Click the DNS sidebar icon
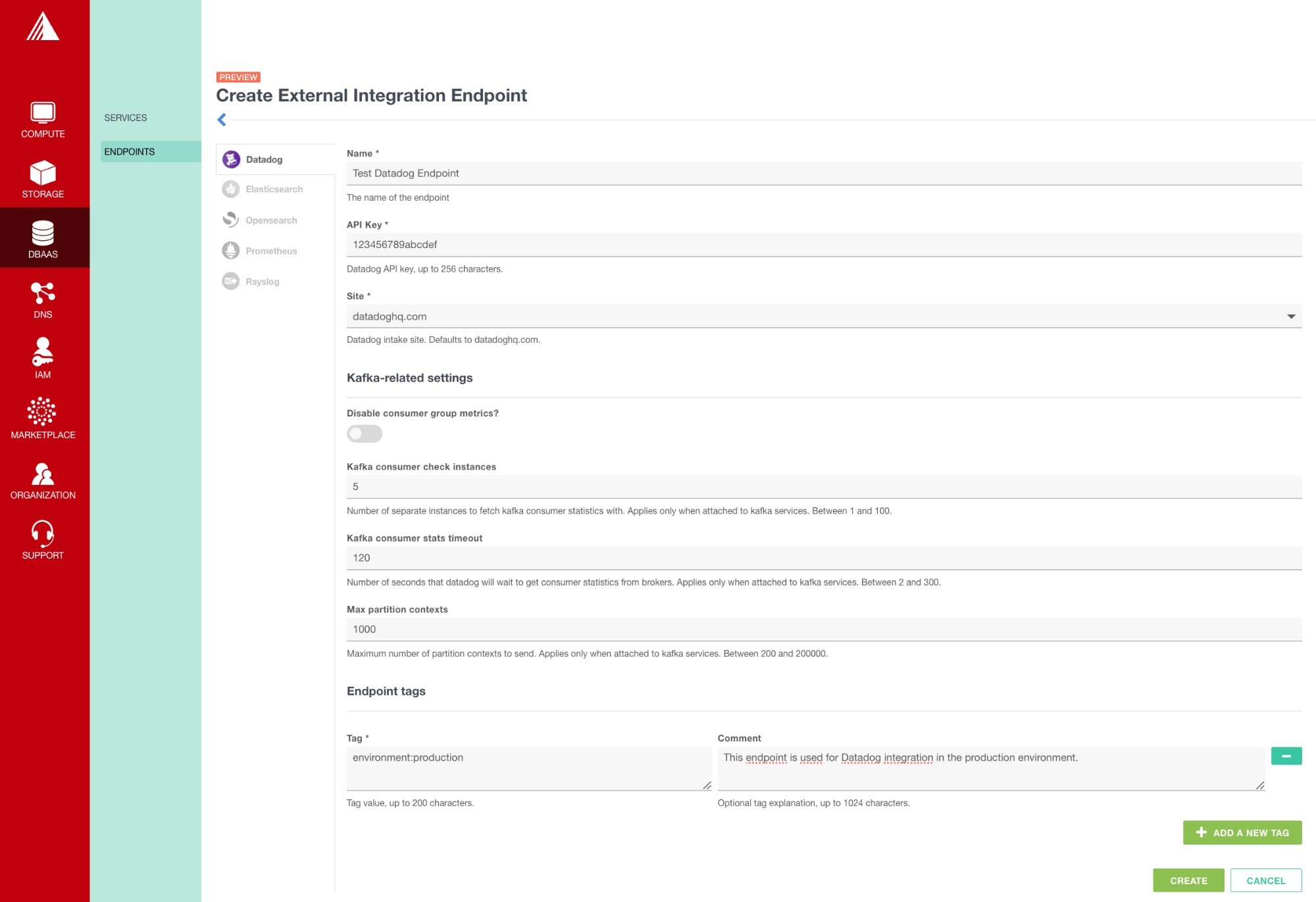The image size is (1316, 902). [43, 293]
